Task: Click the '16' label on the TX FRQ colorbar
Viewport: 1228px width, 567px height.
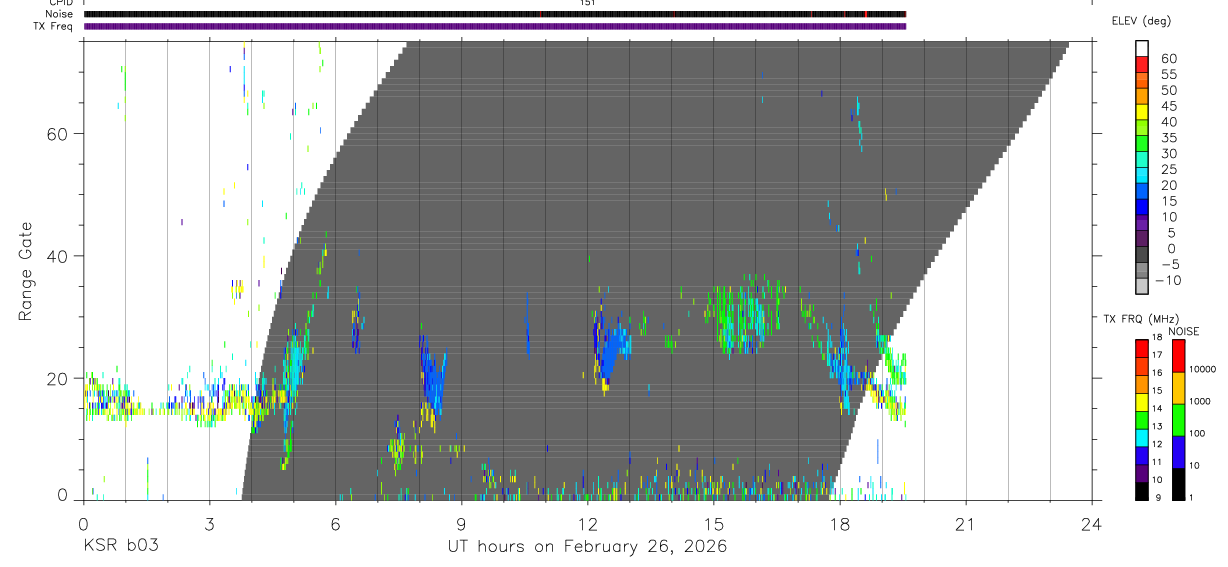Action: pos(1159,373)
